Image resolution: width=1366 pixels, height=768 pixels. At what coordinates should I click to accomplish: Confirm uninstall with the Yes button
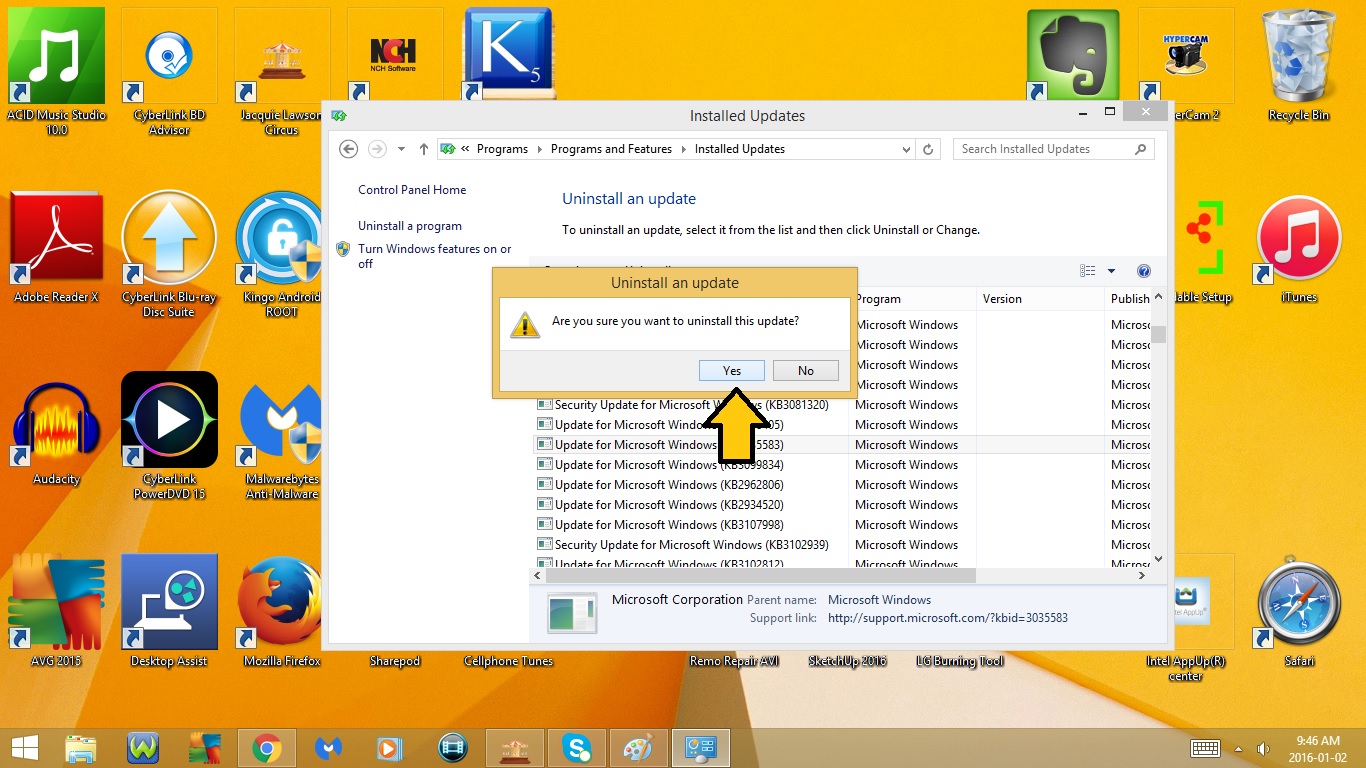(x=732, y=370)
